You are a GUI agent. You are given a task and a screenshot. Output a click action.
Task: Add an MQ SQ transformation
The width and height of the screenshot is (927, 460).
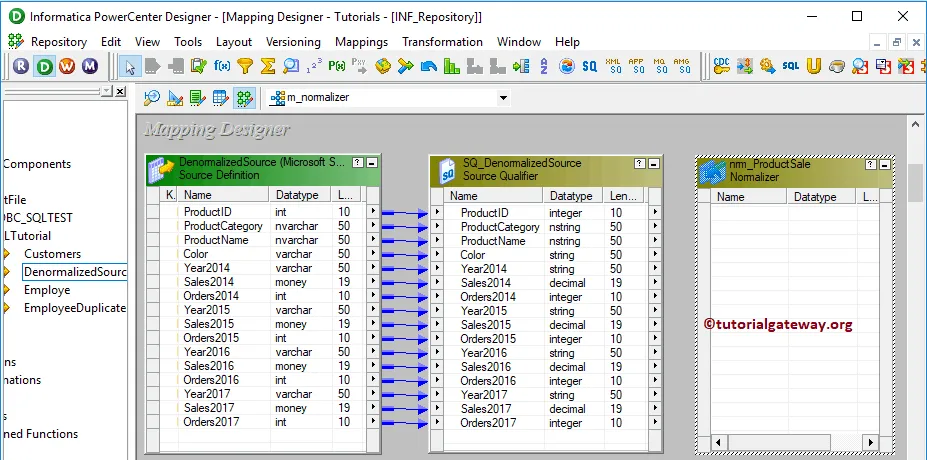coord(660,66)
